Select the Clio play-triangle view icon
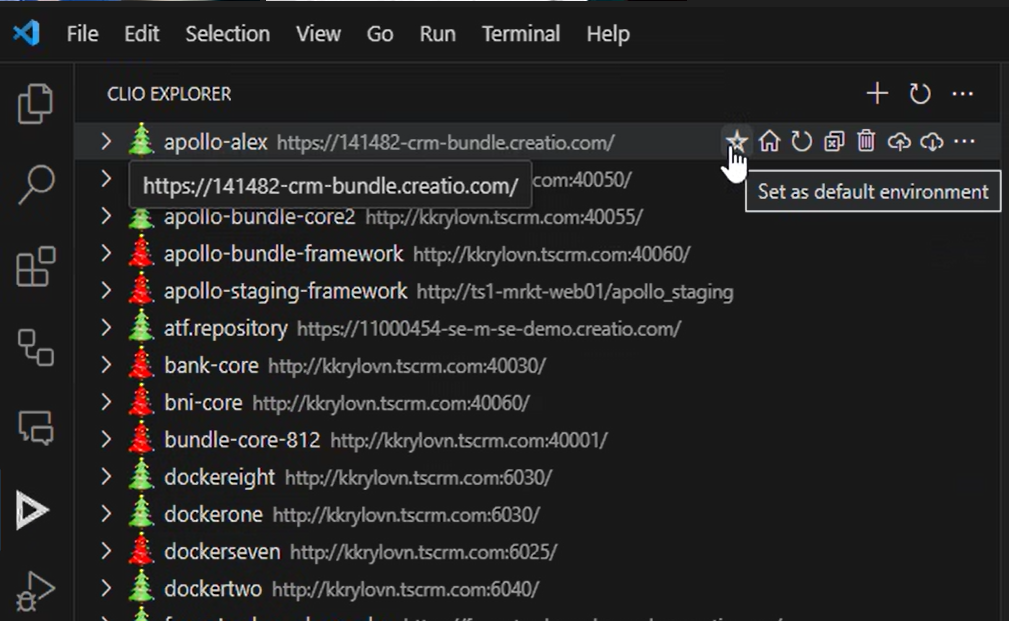 [x=32, y=510]
